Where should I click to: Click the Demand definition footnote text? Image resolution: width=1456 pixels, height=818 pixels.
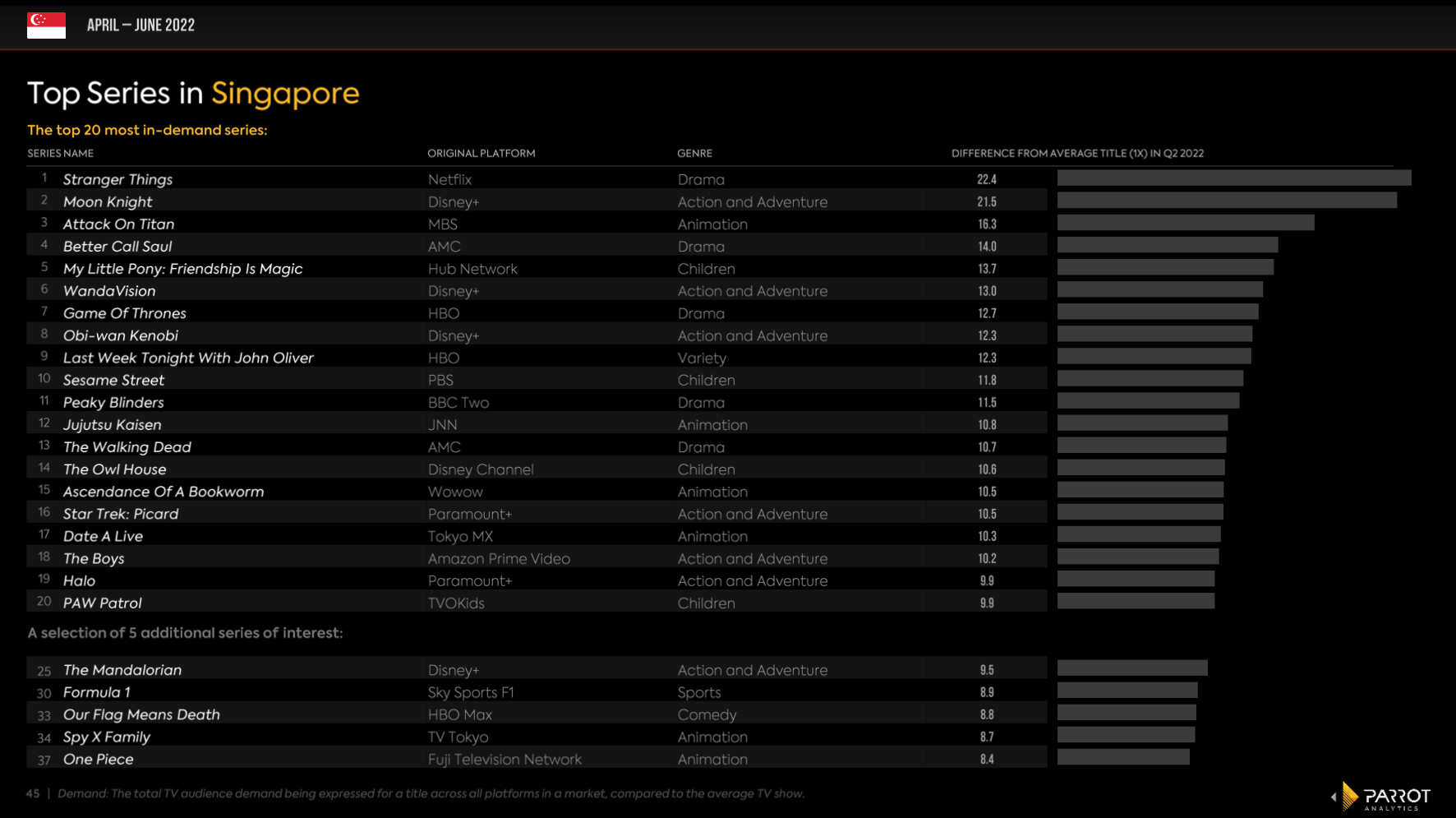click(431, 793)
